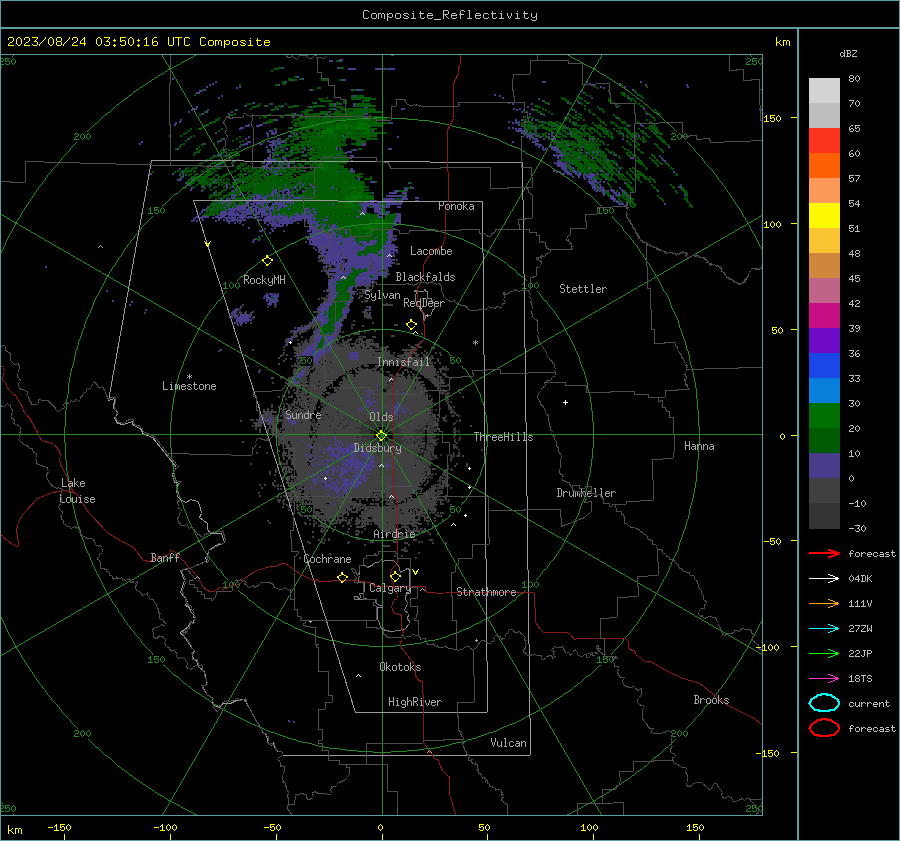The width and height of the screenshot is (900, 841).
Task: Click the green 30 dBZ color swatch
Action: coord(824,415)
